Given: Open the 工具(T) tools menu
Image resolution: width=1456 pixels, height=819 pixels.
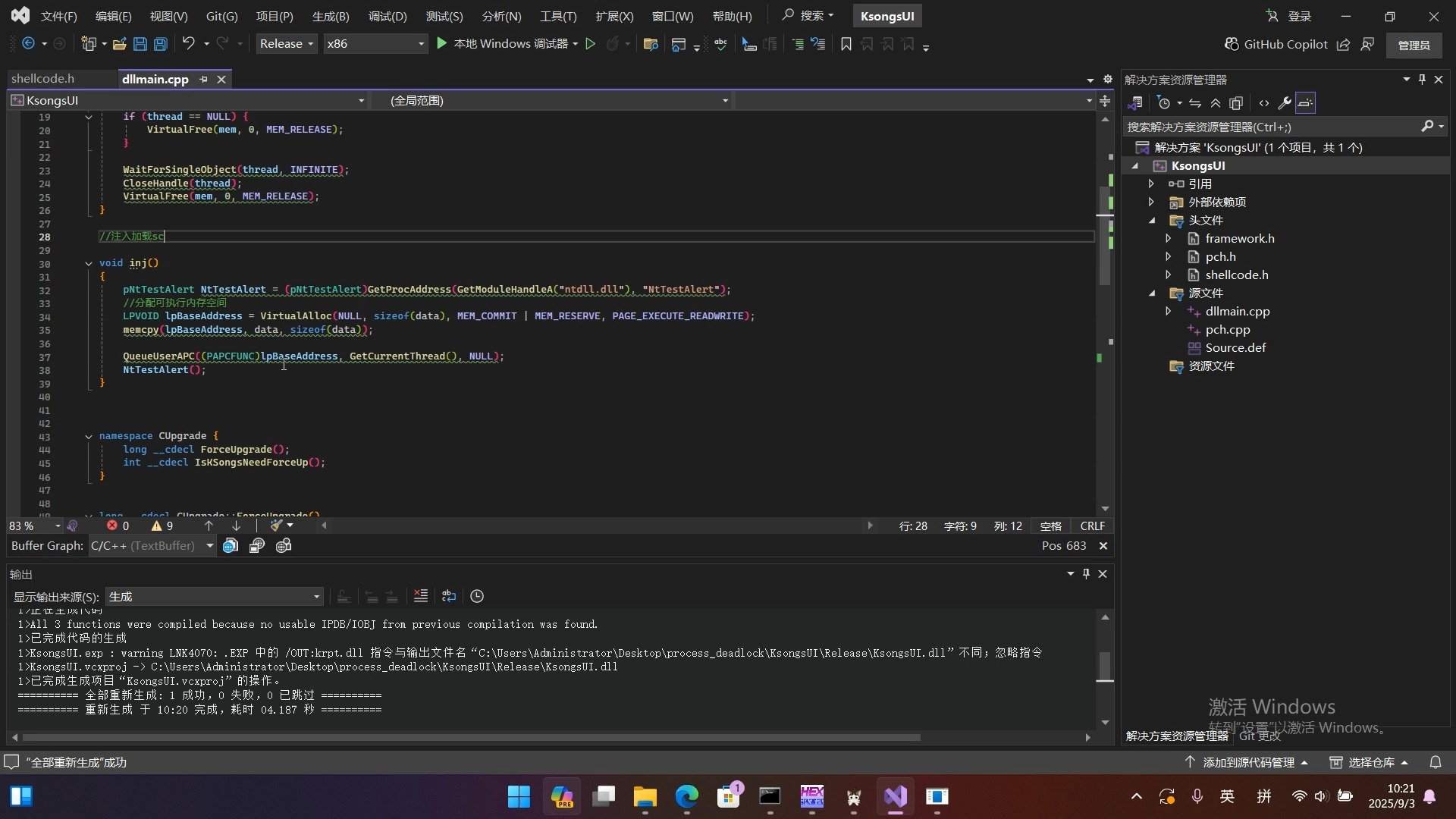Looking at the screenshot, I should pos(558,16).
